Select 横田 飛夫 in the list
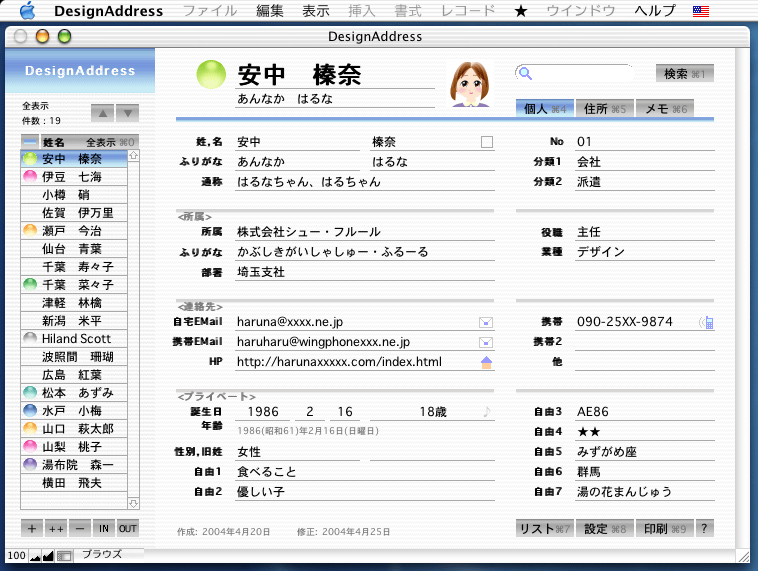758x571 pixels. coord(74,483)
